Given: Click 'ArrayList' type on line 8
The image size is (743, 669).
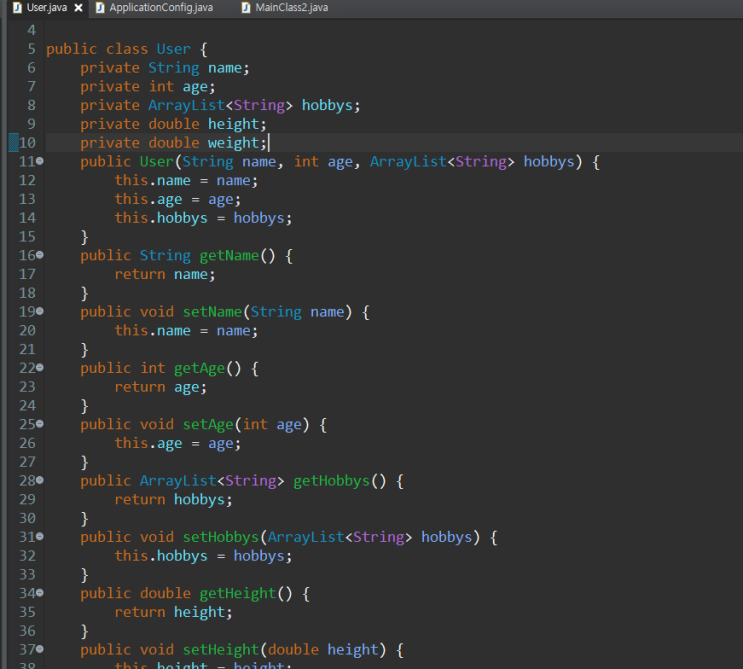Looking at the screenshot, I should [186, 105].
